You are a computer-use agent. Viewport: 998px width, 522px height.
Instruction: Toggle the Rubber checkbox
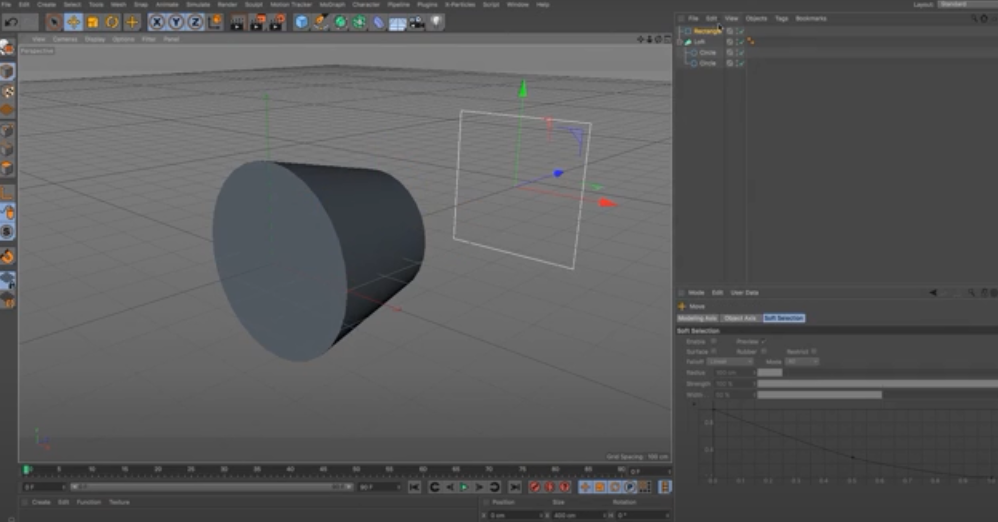coord(763,351)
